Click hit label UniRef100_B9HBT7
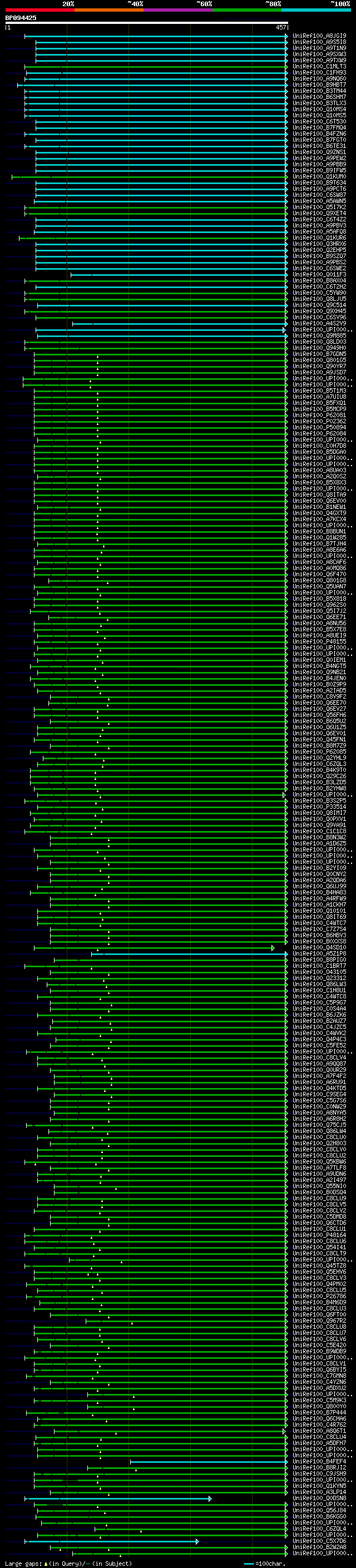This screenshot has height=1568, width=356. [319, 85]
